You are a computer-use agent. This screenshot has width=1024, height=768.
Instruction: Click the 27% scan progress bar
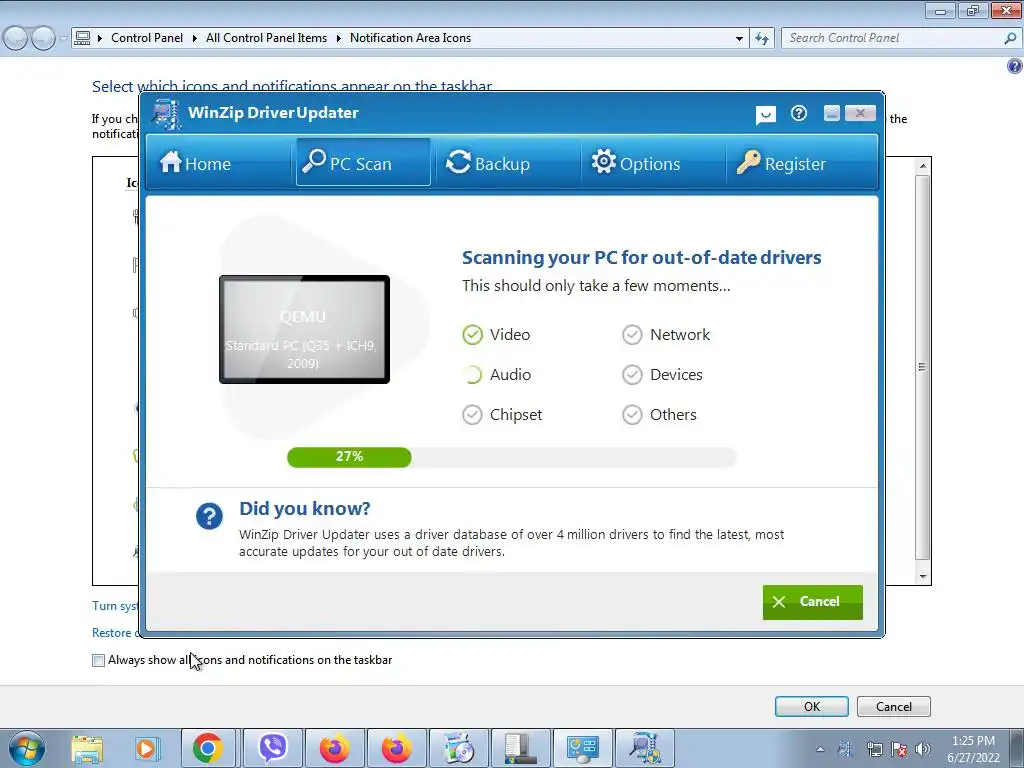coord(512,457)
